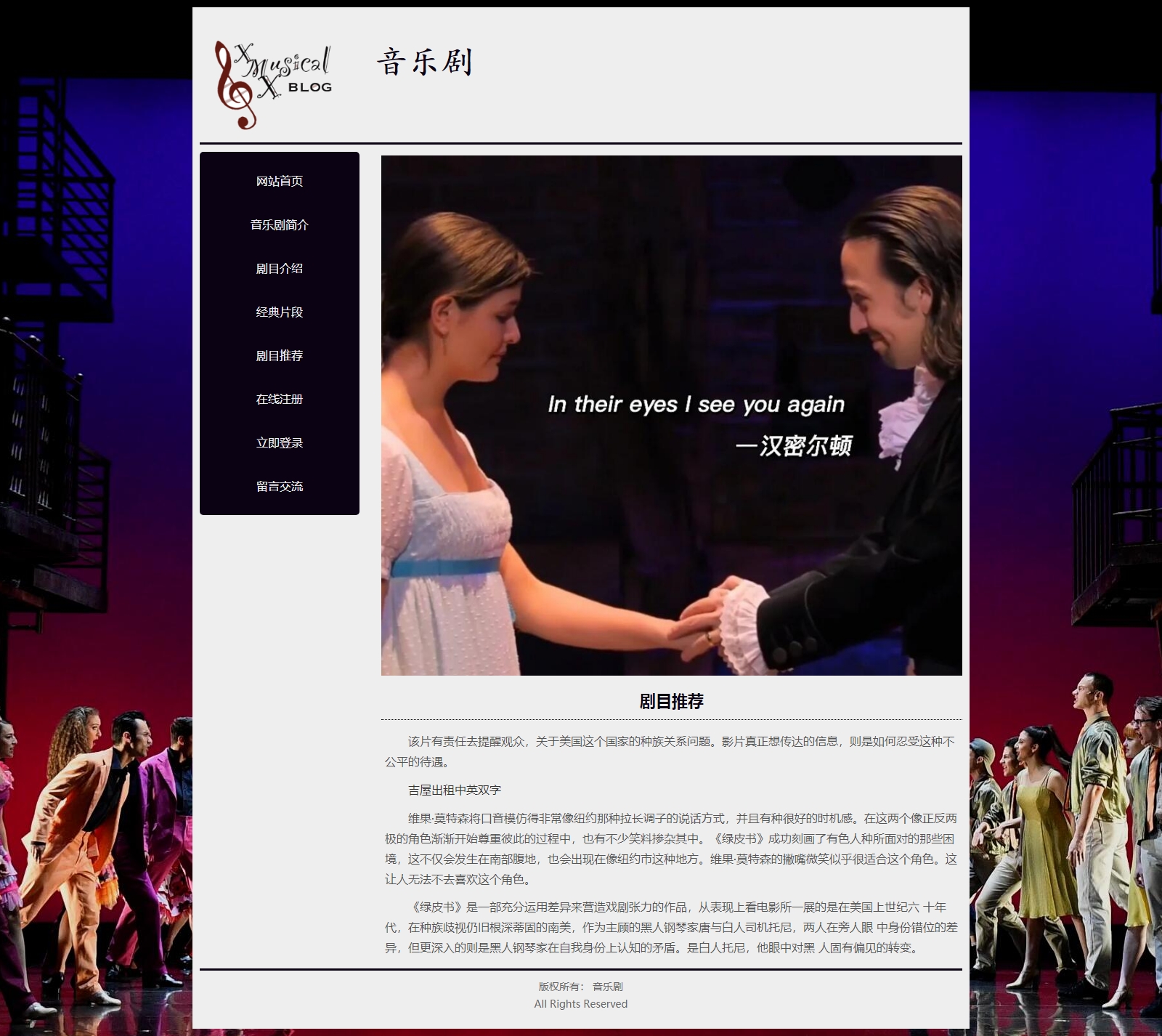Click paragraph starting 维果·莫特森将口音模仿
Viewport: 1162px width, 1036px height.
click(x=671, y=849)
